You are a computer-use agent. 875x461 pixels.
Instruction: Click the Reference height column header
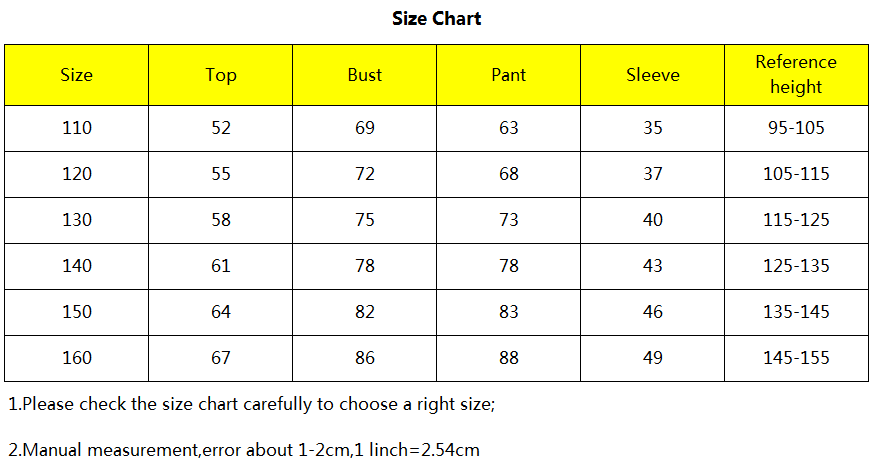pos(796,75)
